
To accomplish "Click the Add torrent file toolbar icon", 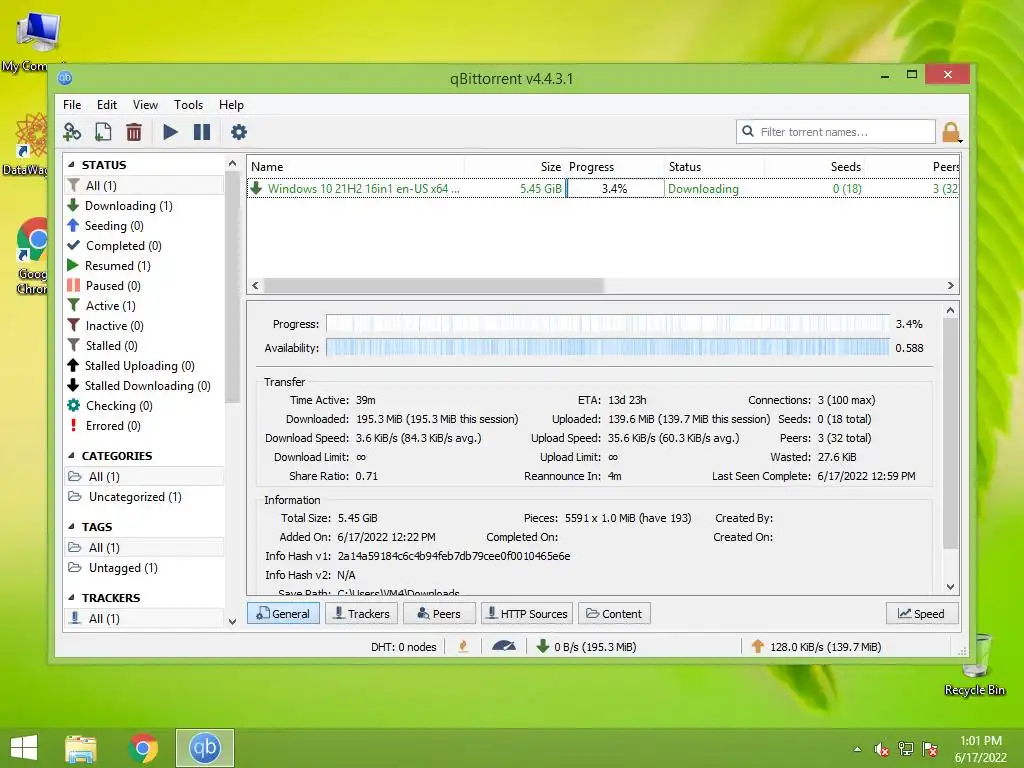I will pyautogui.click(x=103, y=132).
